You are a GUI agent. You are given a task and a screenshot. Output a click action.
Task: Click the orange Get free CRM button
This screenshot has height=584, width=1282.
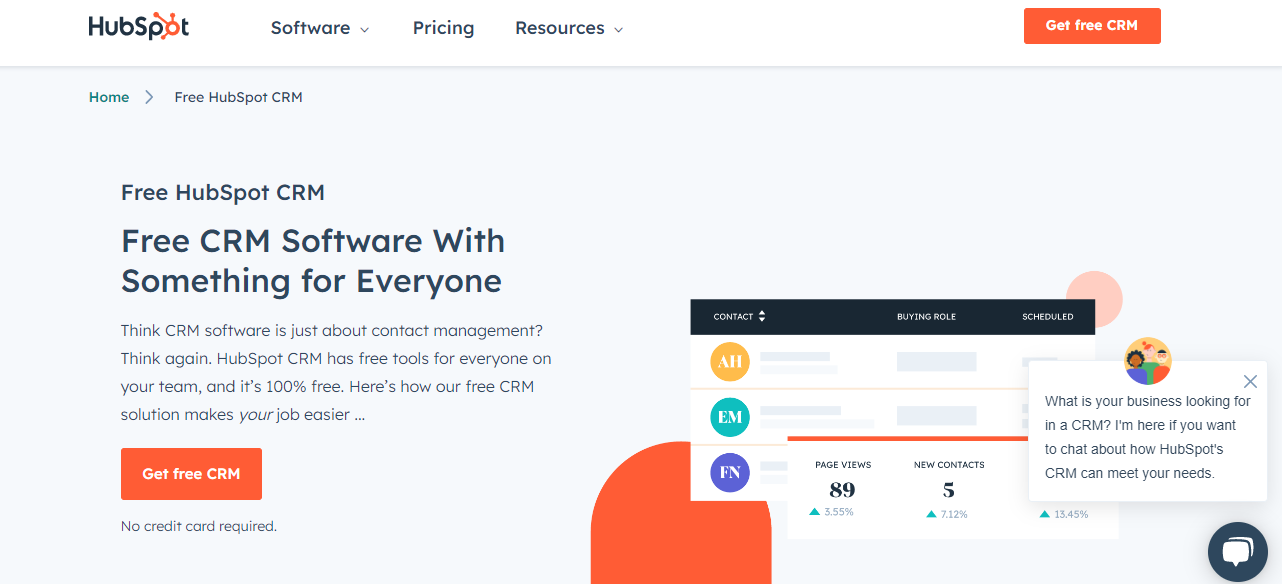[x=1092, y=25]
